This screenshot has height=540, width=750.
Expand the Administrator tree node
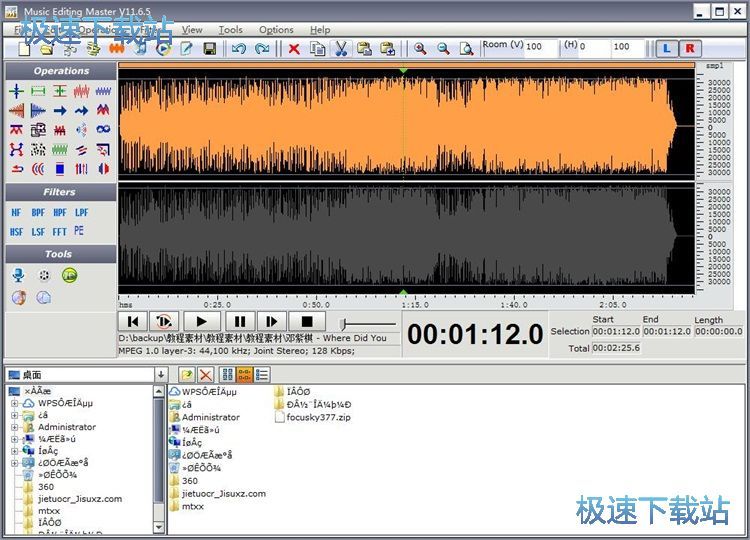[15, 427]
